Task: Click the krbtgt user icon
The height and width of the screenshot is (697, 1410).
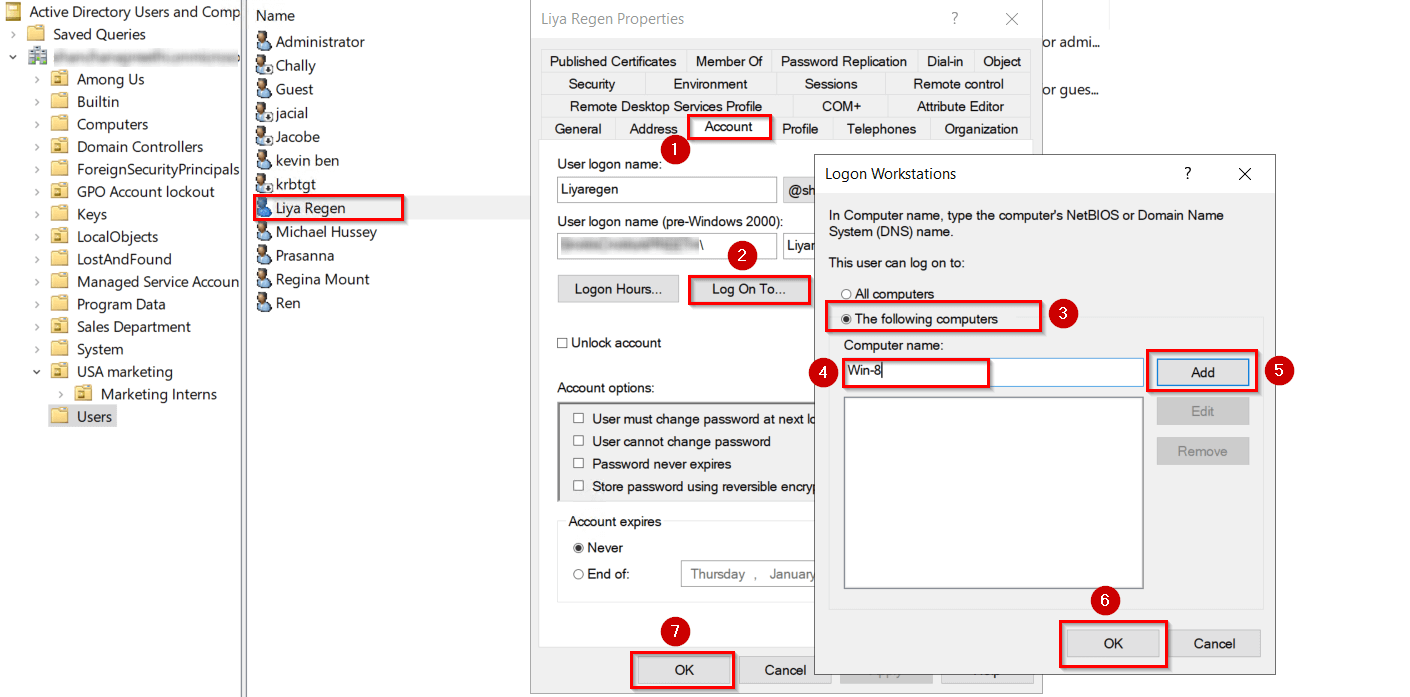Action: pyautogui.click(x=264, y=184)
